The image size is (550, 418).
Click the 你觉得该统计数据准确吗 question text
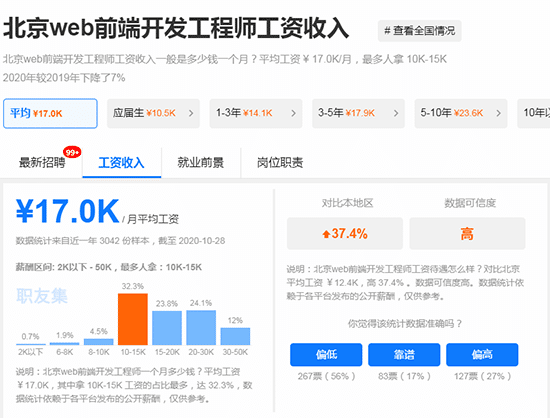point(405,323)
